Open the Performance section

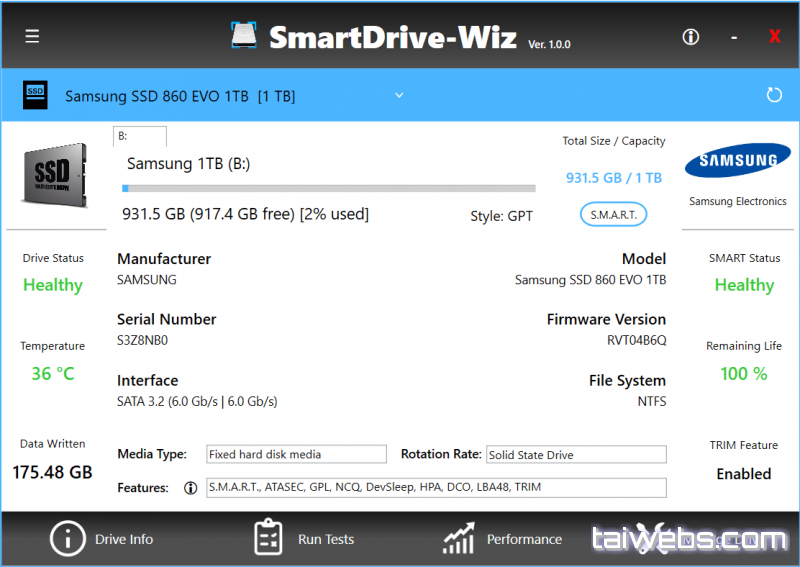[524, 539]
